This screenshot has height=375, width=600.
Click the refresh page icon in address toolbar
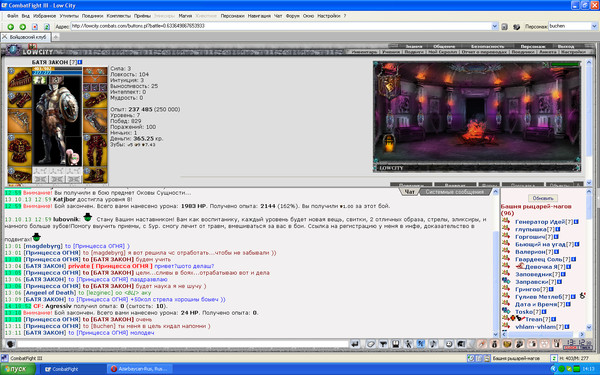pos(47,27)
